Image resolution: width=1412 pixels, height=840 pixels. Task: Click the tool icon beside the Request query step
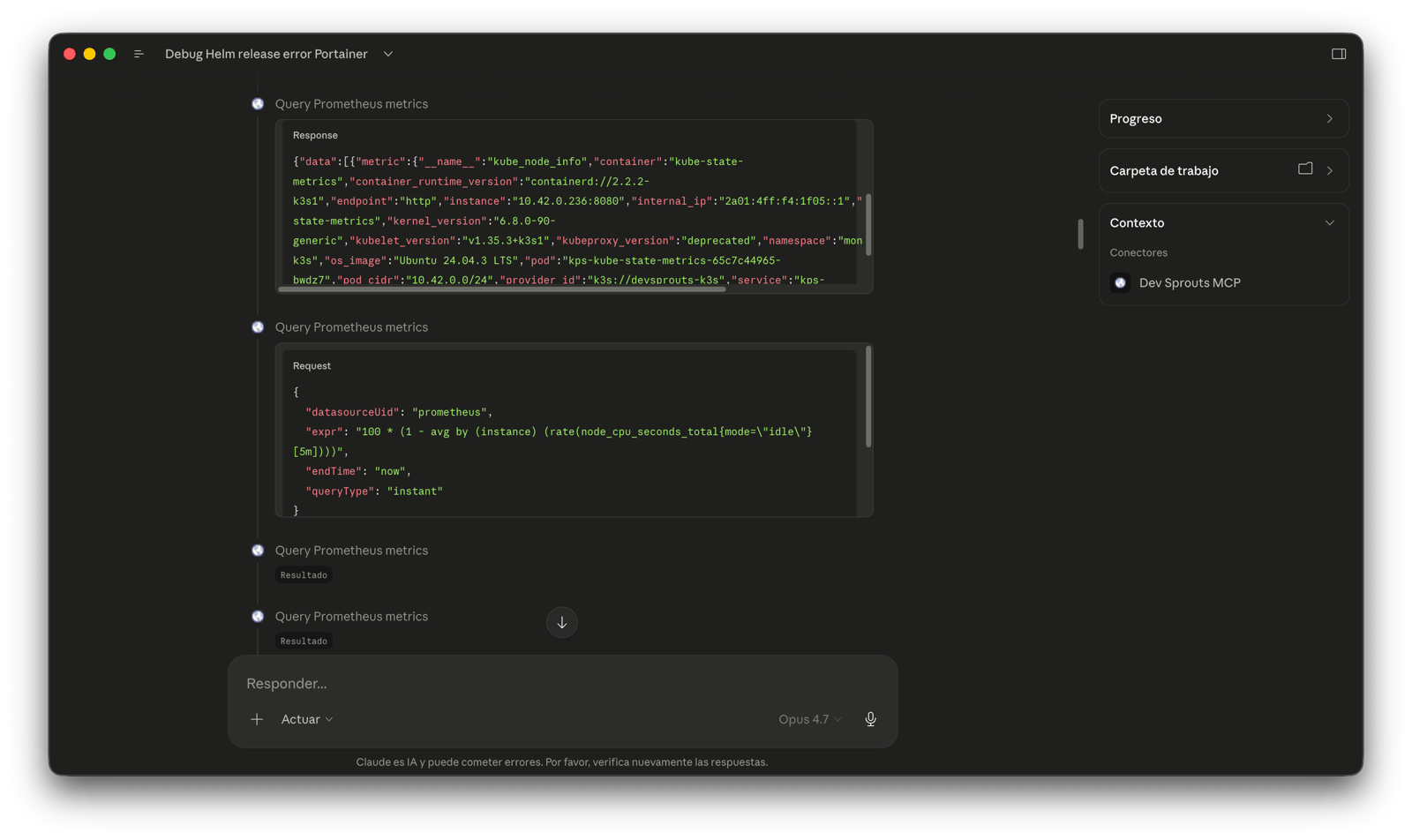pos(258,327)
